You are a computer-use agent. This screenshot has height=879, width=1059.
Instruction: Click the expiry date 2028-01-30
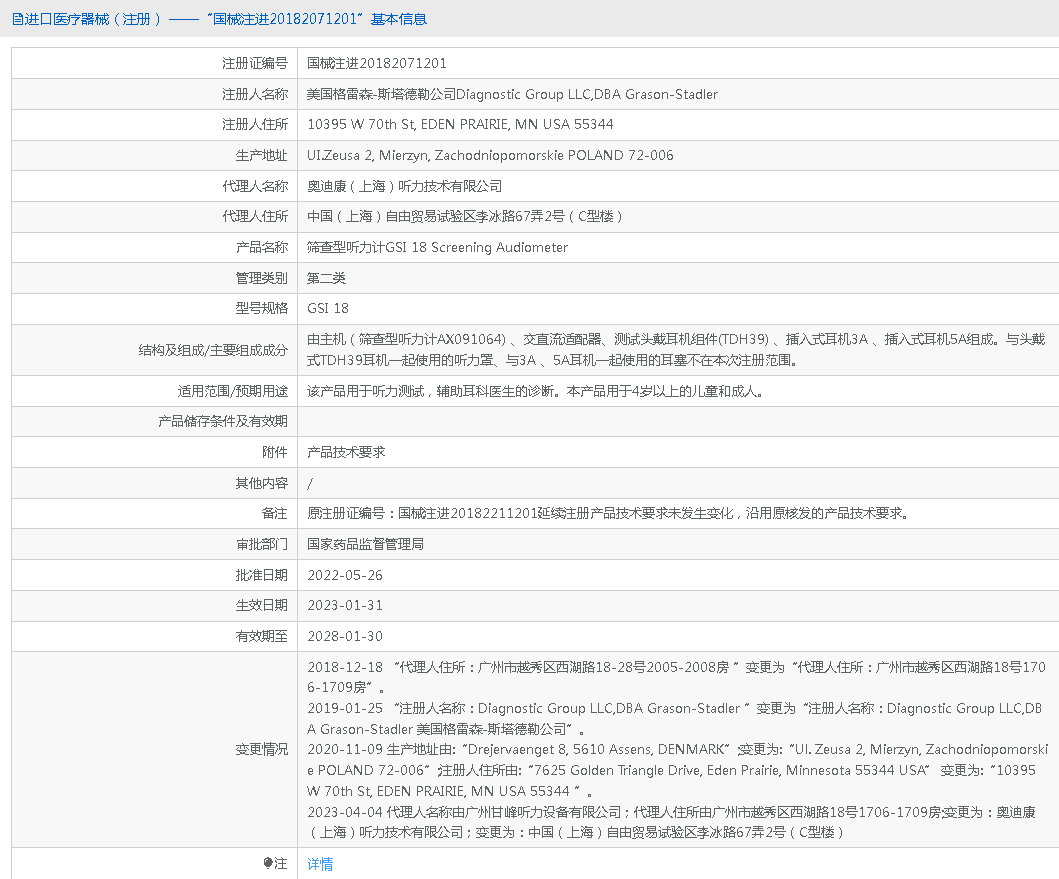tap(345, 636)
